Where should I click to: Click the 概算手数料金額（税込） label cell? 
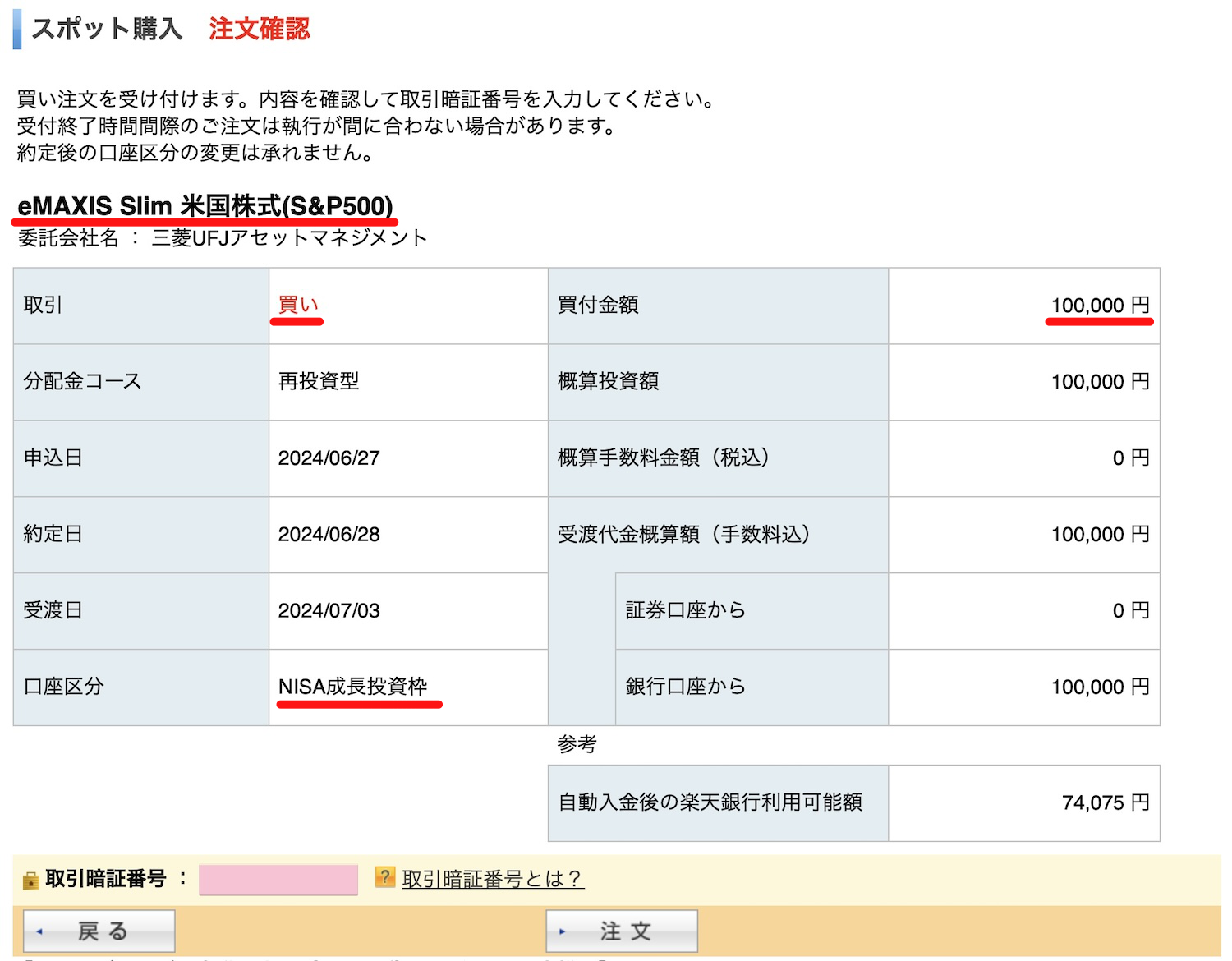pyautogui.click(x=719, y=458)
